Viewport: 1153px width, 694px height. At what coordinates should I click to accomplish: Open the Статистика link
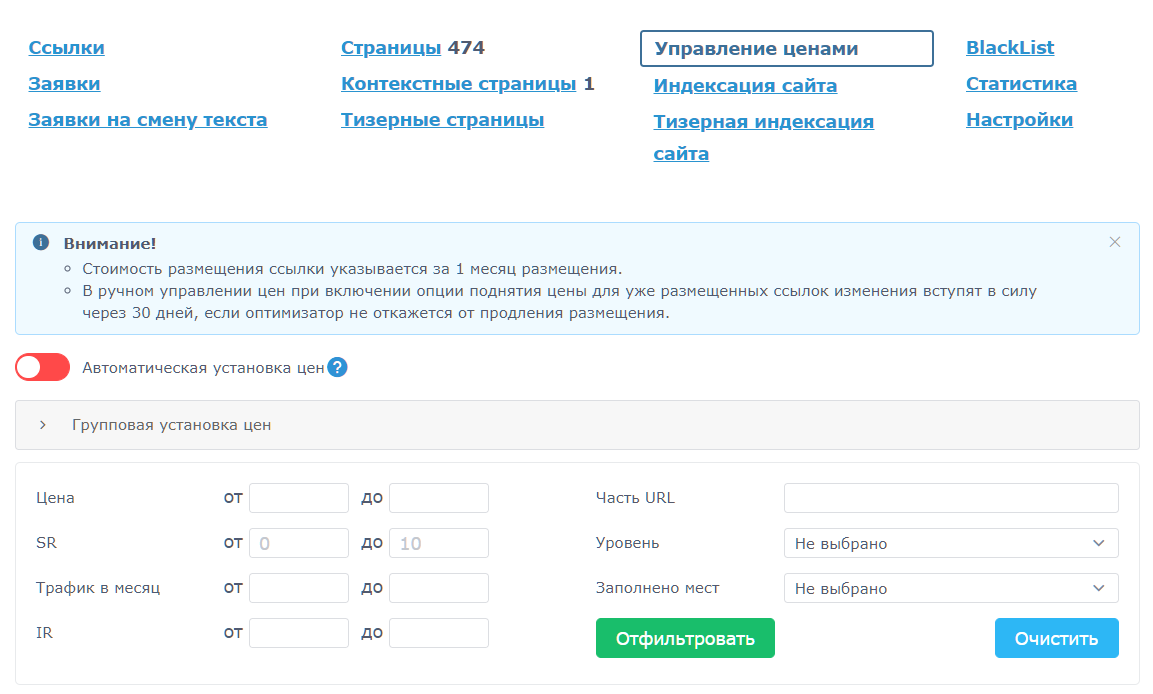point(1021,84)
